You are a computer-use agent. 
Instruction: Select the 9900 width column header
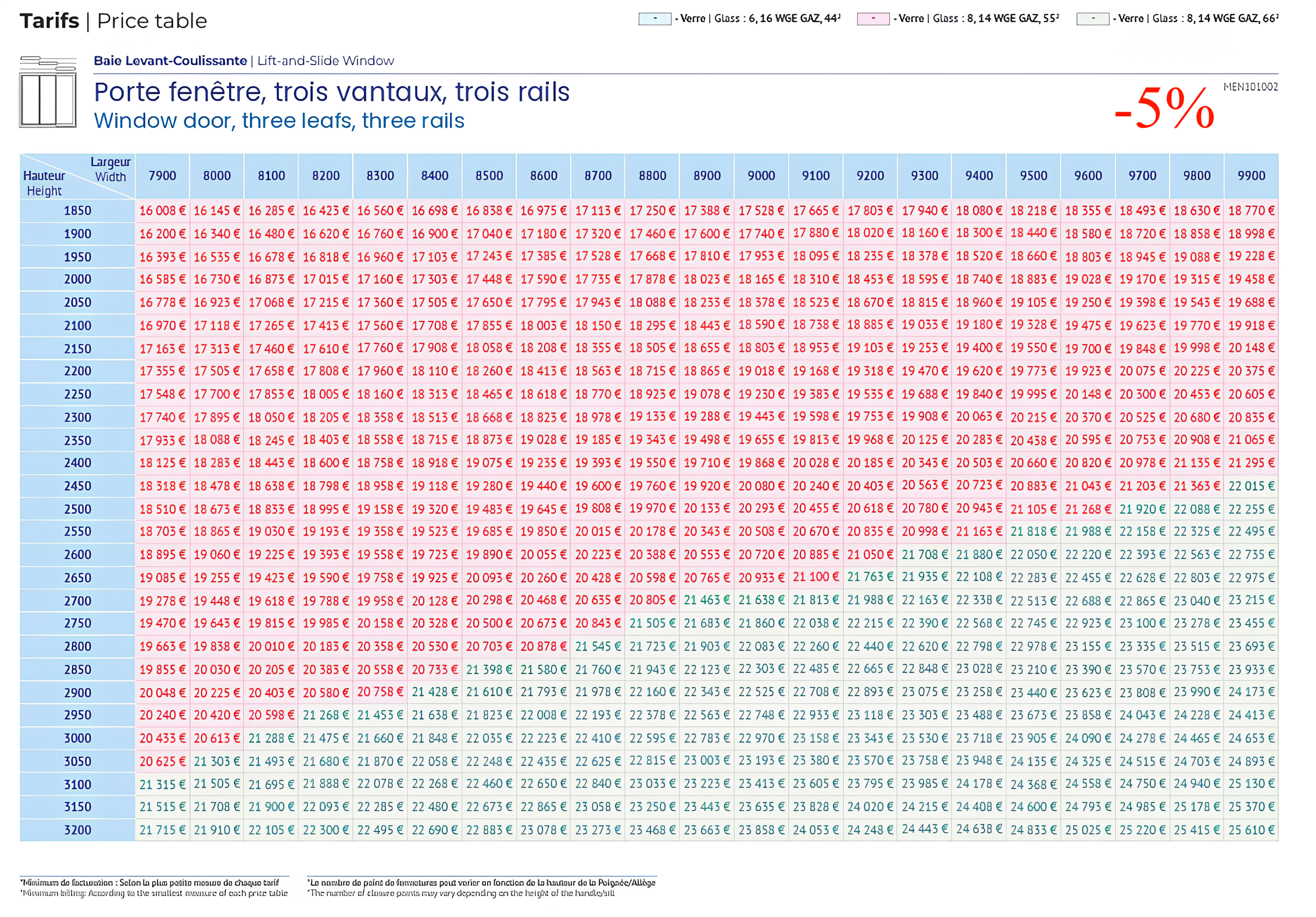[1251, 175]
